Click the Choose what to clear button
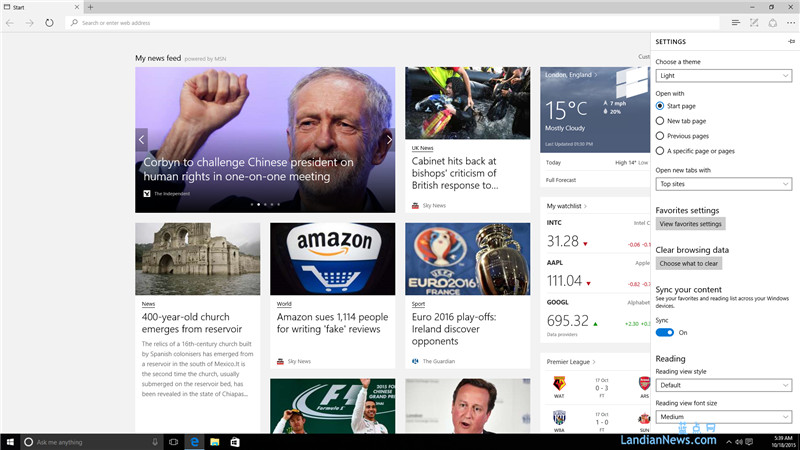The height and width of the screenshot is (450, 800). point(688,263)
